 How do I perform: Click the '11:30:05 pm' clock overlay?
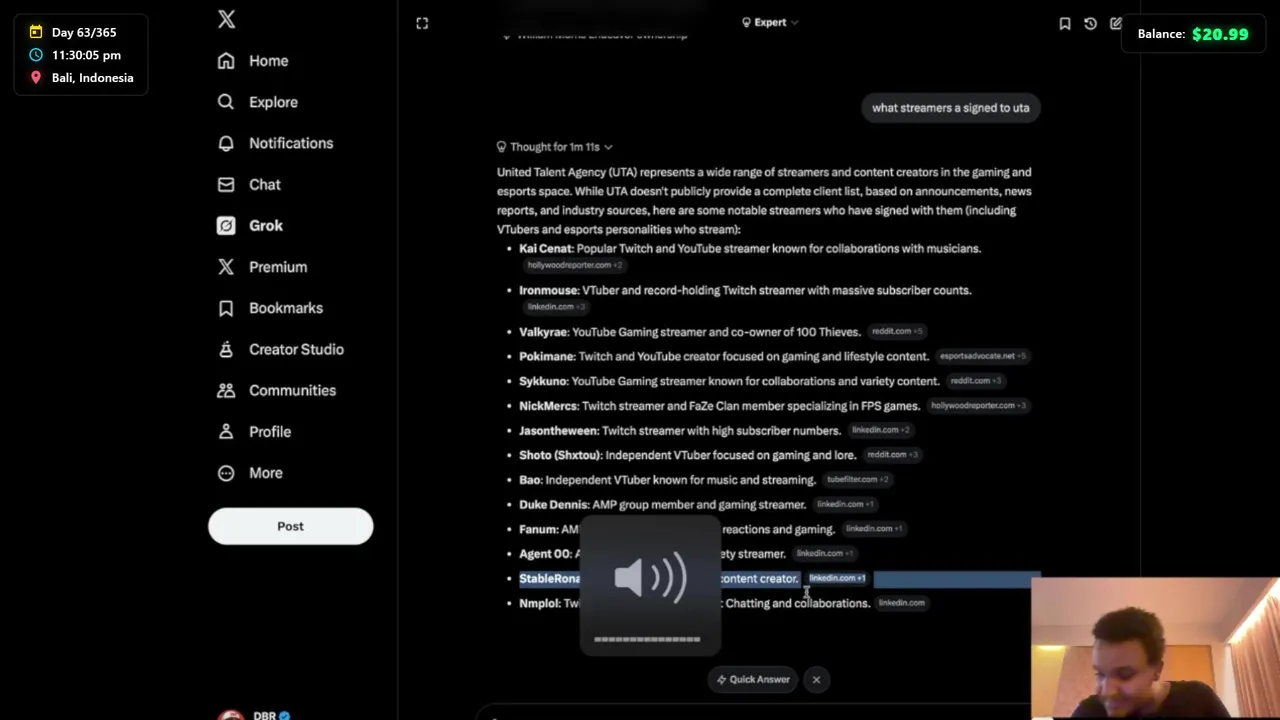pyautogui.click(x=86, y=55)
